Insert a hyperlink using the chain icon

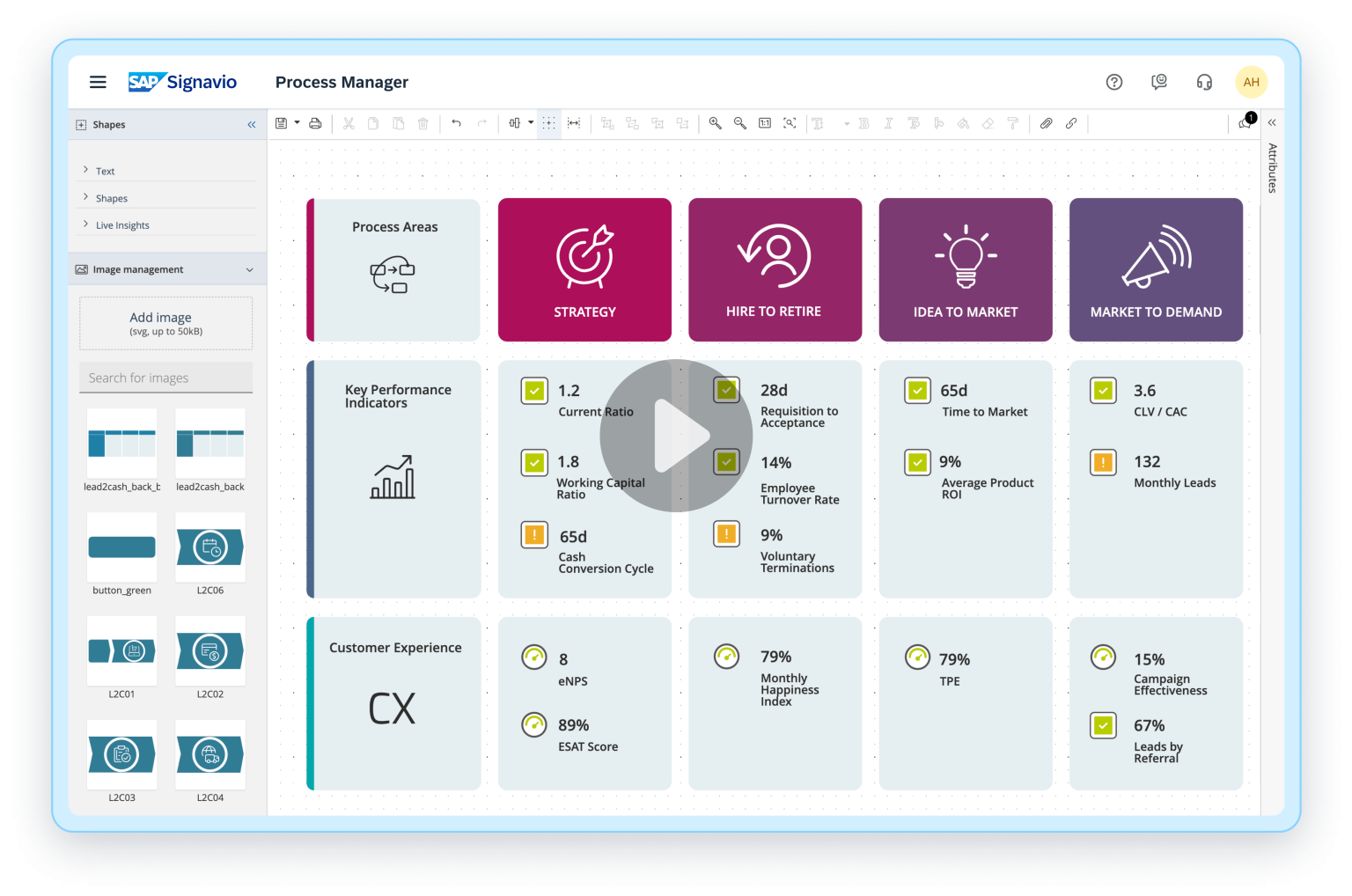pos(1071,123)
